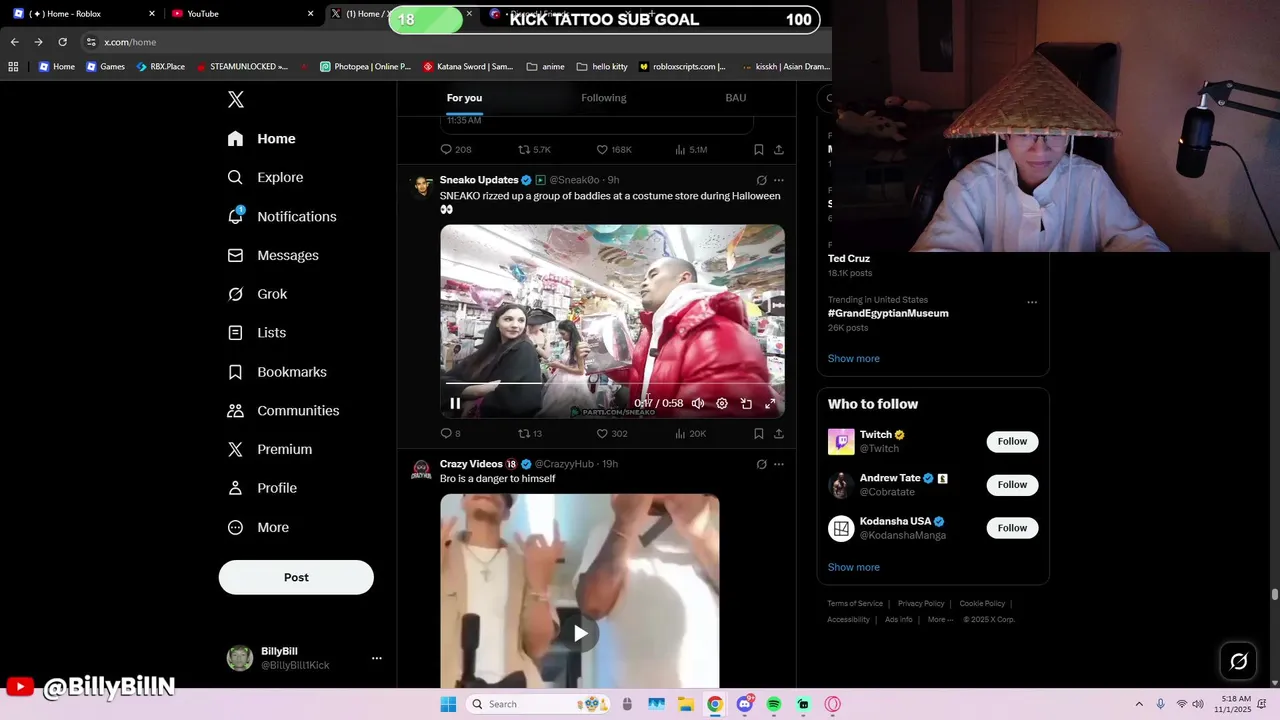This screenshot has width=1280, height=720.
Task: Toggle picture-in-picture on Sneako video
Action: (x=746, y=403)
